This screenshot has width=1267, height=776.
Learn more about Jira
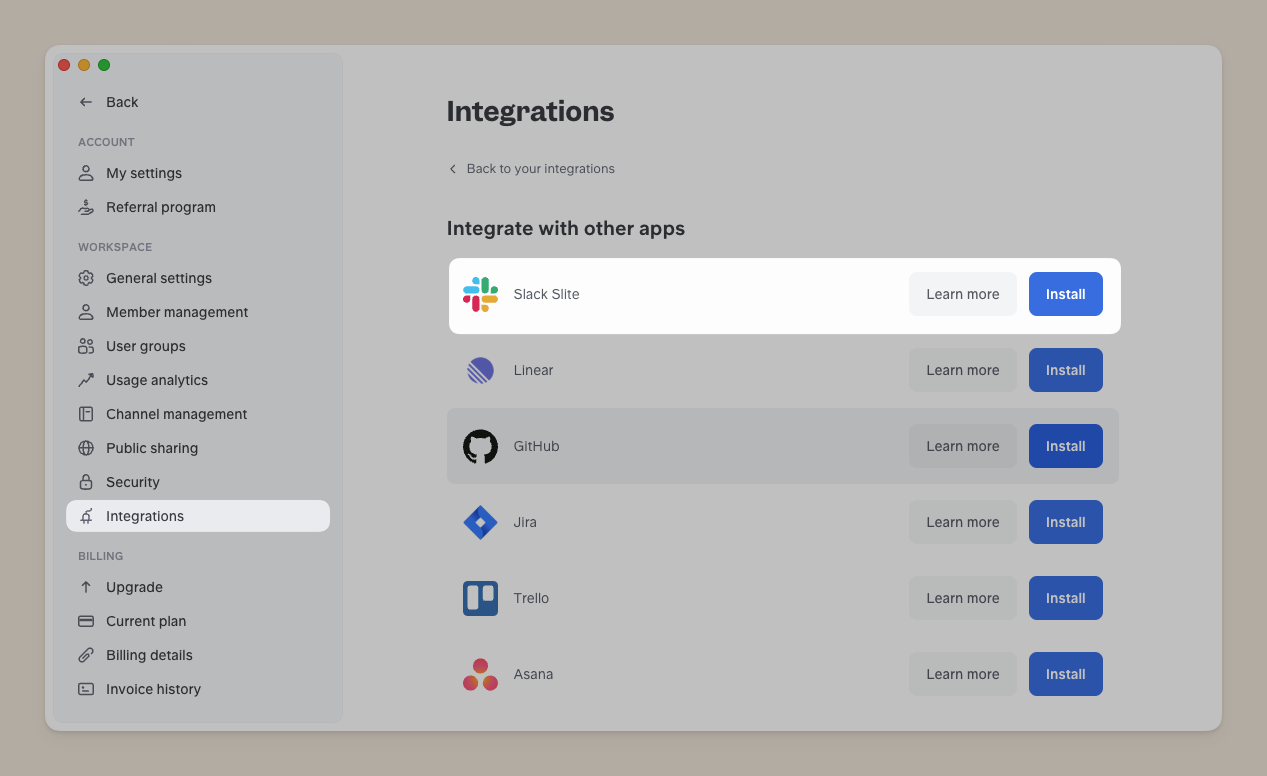click(963, 522)
